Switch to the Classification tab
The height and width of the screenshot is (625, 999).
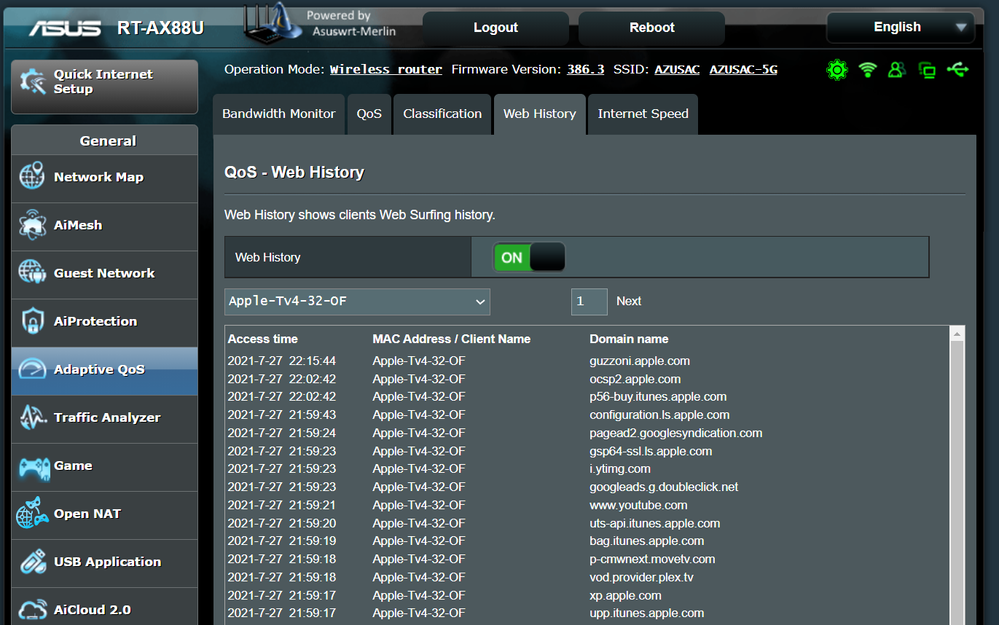tap(442, 113)
